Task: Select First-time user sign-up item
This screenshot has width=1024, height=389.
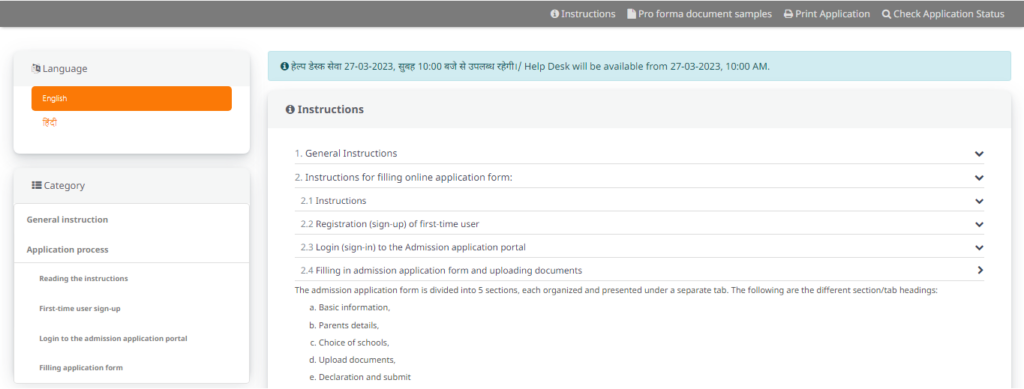Action: click(80, 308)
